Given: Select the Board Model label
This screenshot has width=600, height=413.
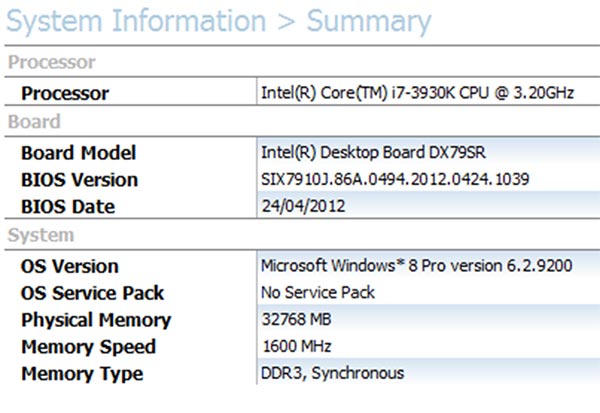Looking at the screenshot, I should [x=78, y=153].
